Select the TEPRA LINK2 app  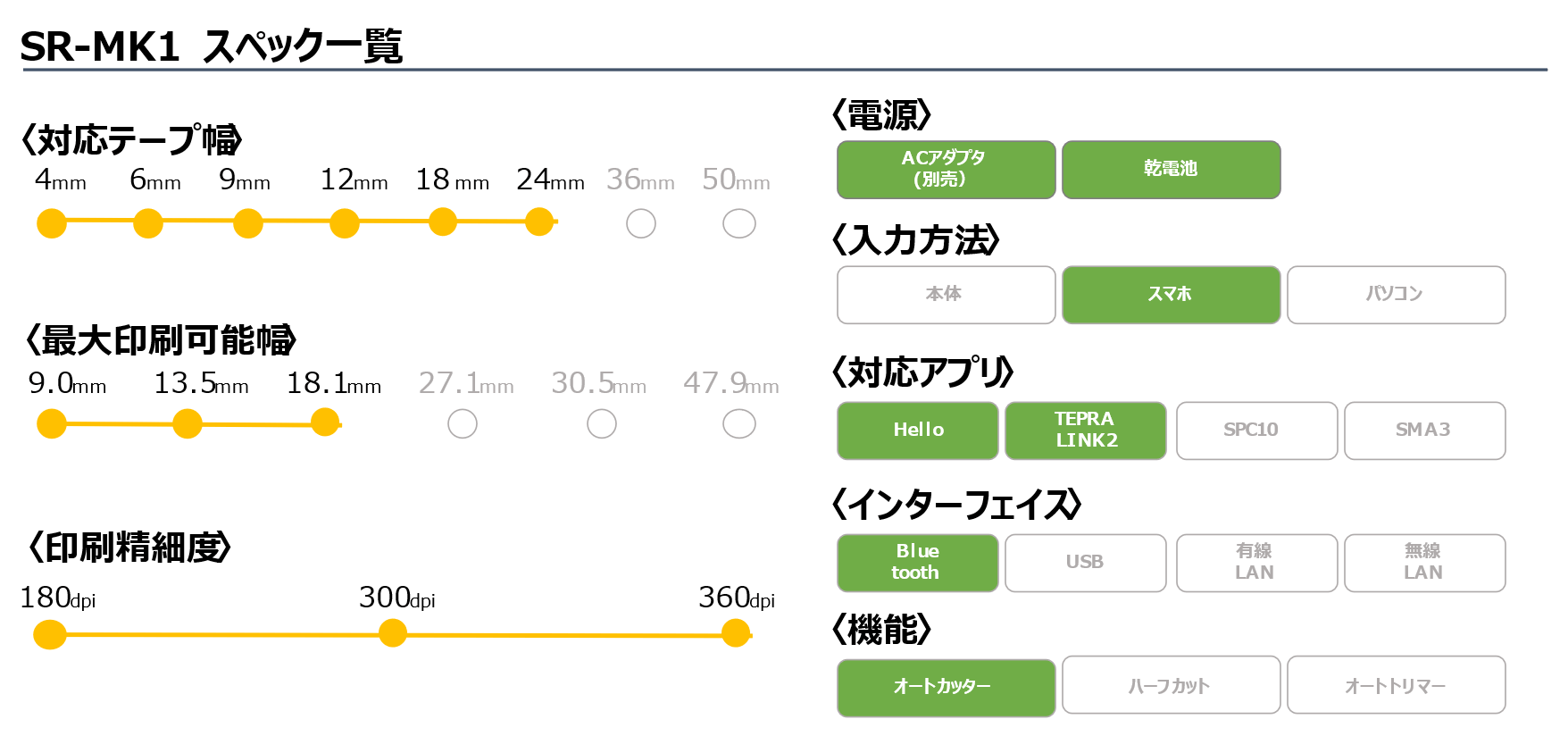click(x=1086, y=431)
